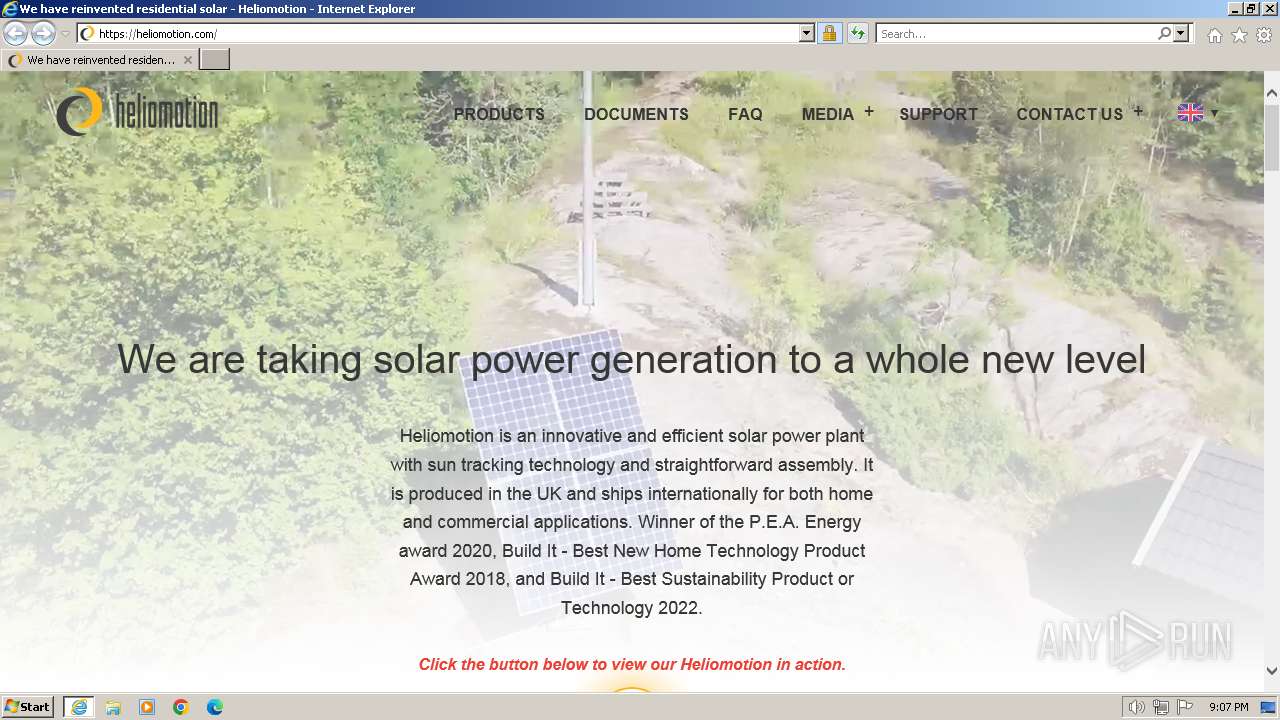Open the Home page icon
Viewport: 1280px width, 720px height.
click(1214, 35)
